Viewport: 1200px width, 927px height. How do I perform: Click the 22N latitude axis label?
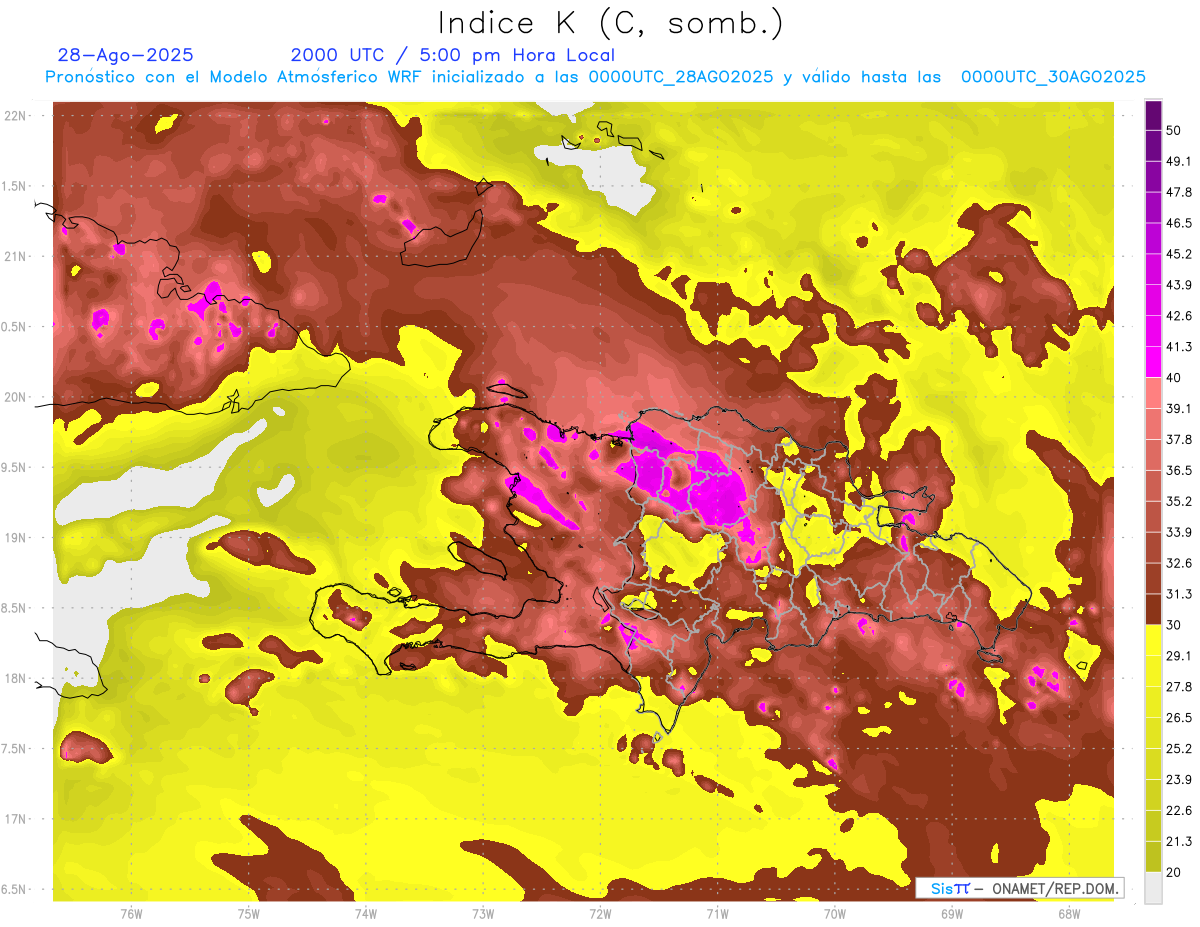[16, 116]
